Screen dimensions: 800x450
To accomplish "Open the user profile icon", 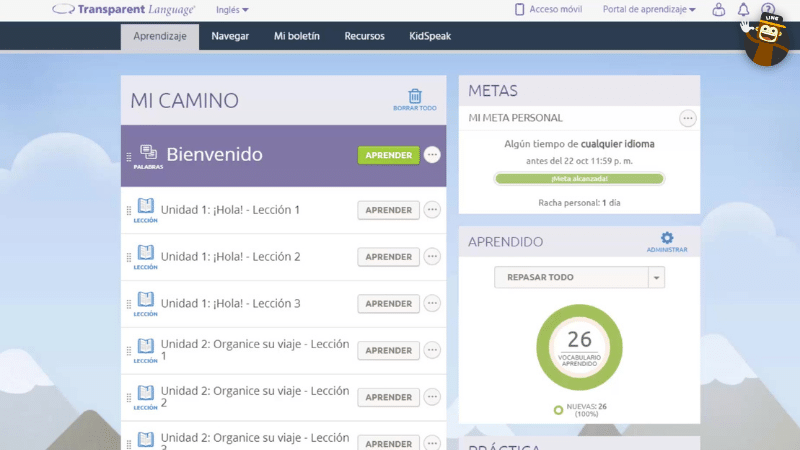I will [x=718, y=9].
